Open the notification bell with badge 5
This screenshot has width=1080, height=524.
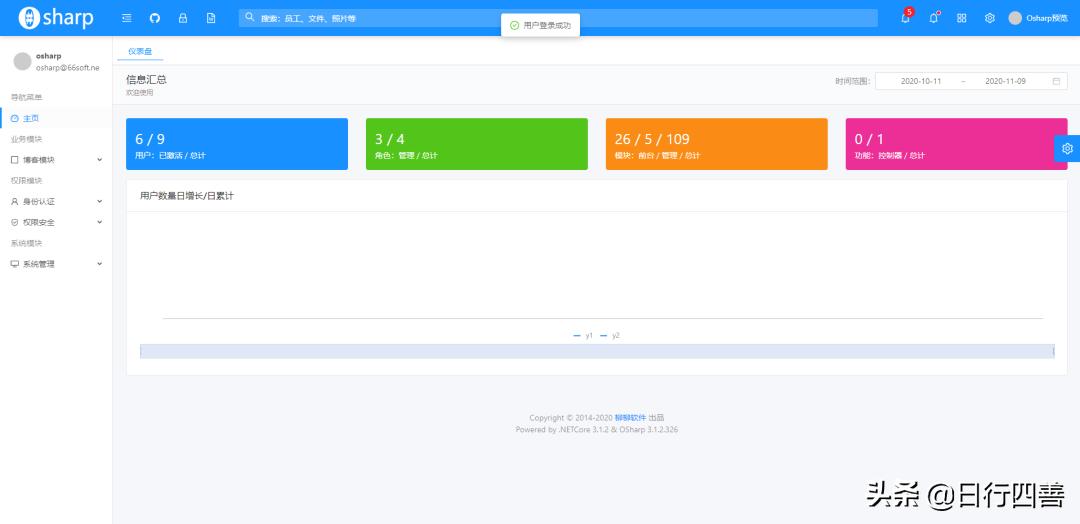[906, 18]
